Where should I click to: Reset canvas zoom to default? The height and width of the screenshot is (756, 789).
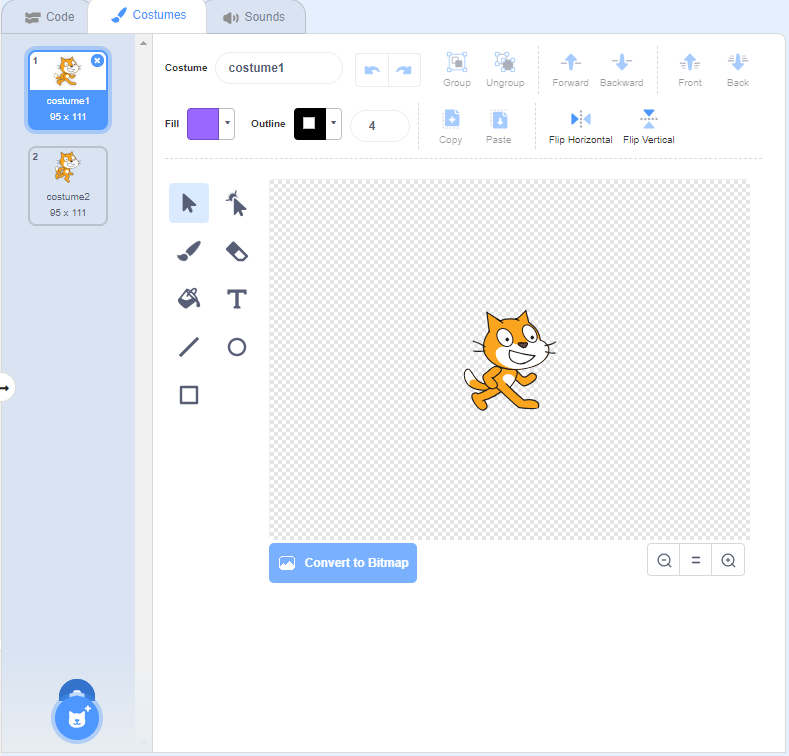695,560
